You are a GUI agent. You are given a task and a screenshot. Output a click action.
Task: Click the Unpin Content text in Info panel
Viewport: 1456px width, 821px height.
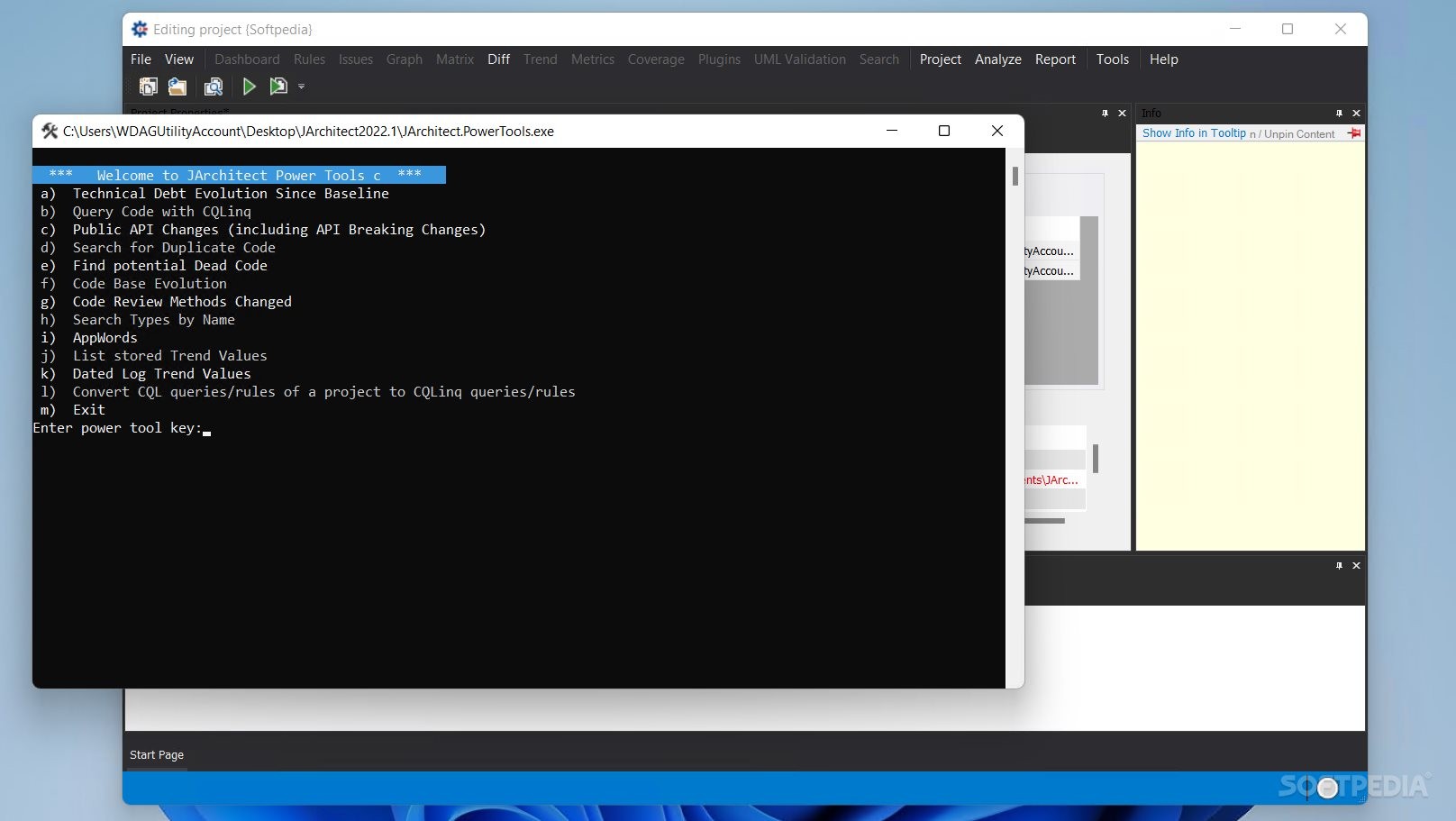pyautogui.click(x=1299, y=134)
